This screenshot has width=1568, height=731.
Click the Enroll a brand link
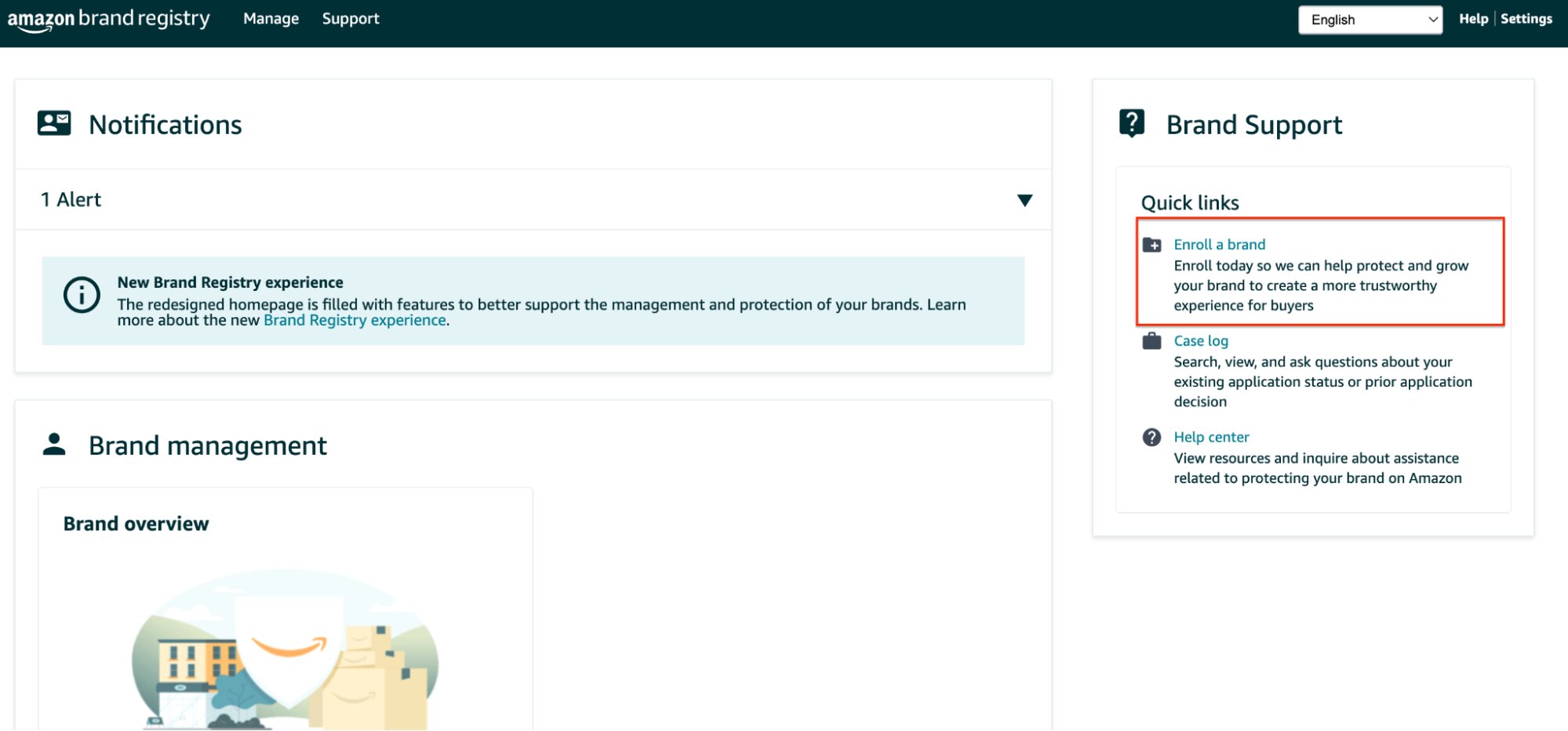click(1219, 245)
